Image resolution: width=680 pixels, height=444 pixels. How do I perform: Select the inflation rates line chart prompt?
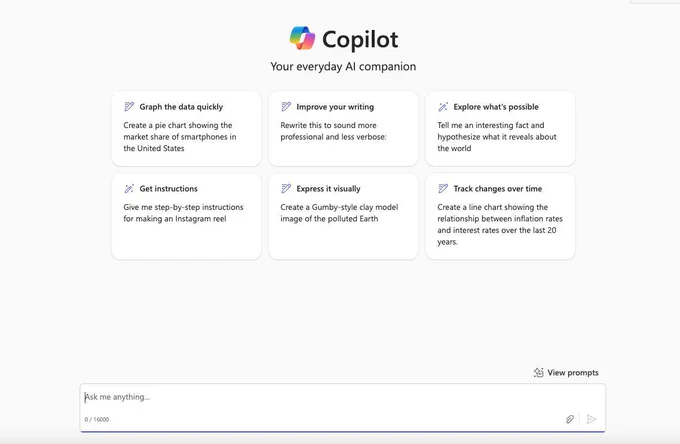coord(500,216)
